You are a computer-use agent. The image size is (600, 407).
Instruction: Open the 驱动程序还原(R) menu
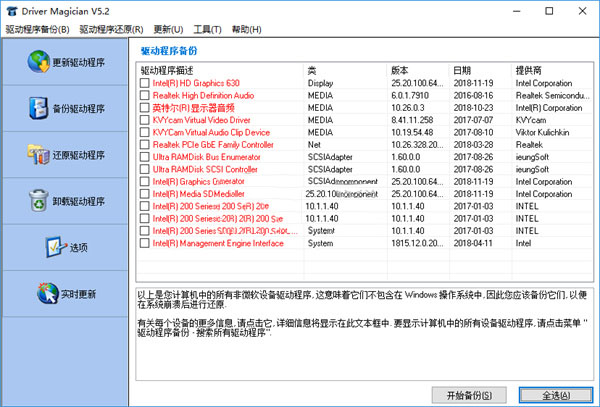[110, 30]
